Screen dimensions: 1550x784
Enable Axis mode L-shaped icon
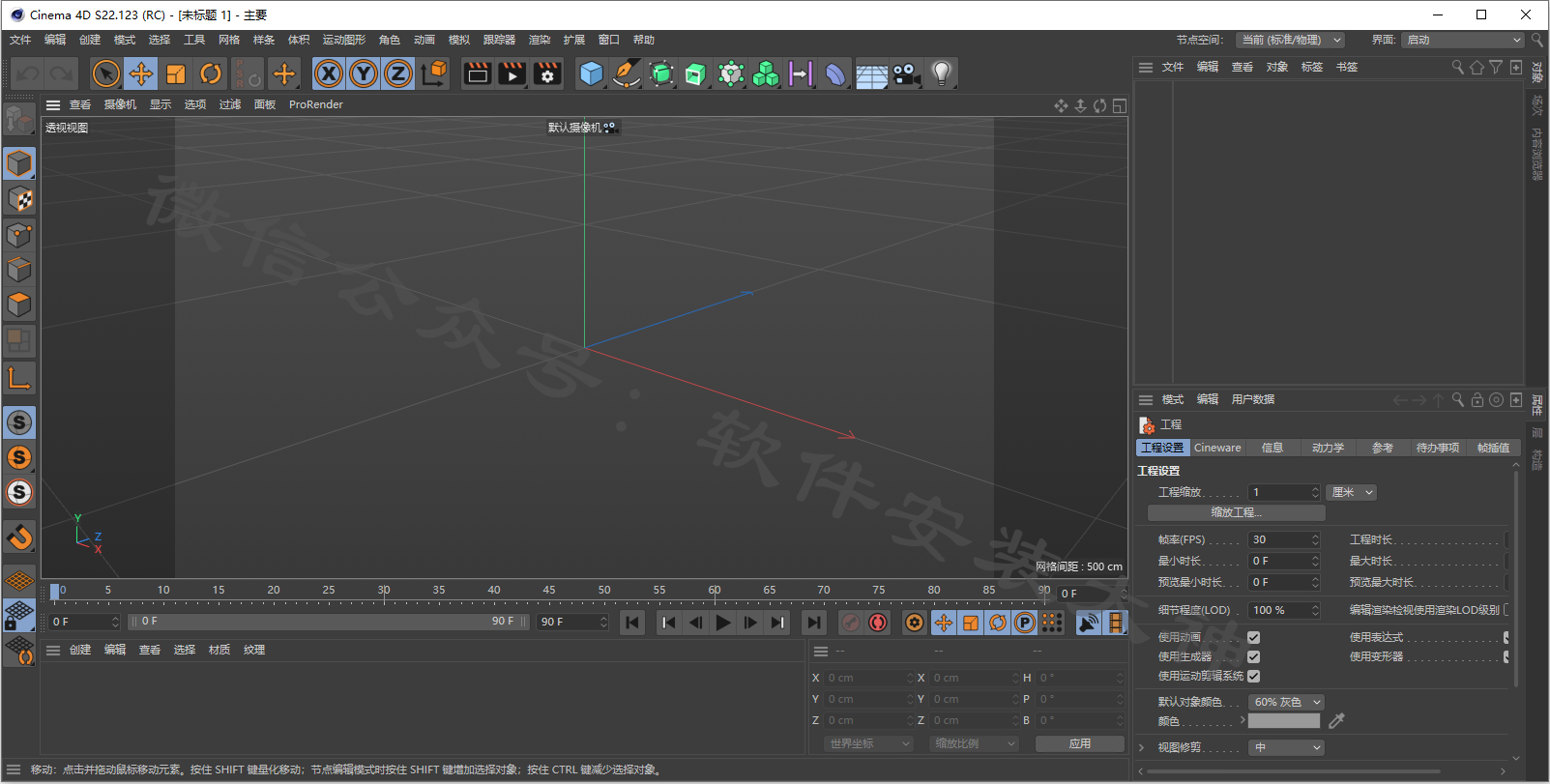point(19,378)
